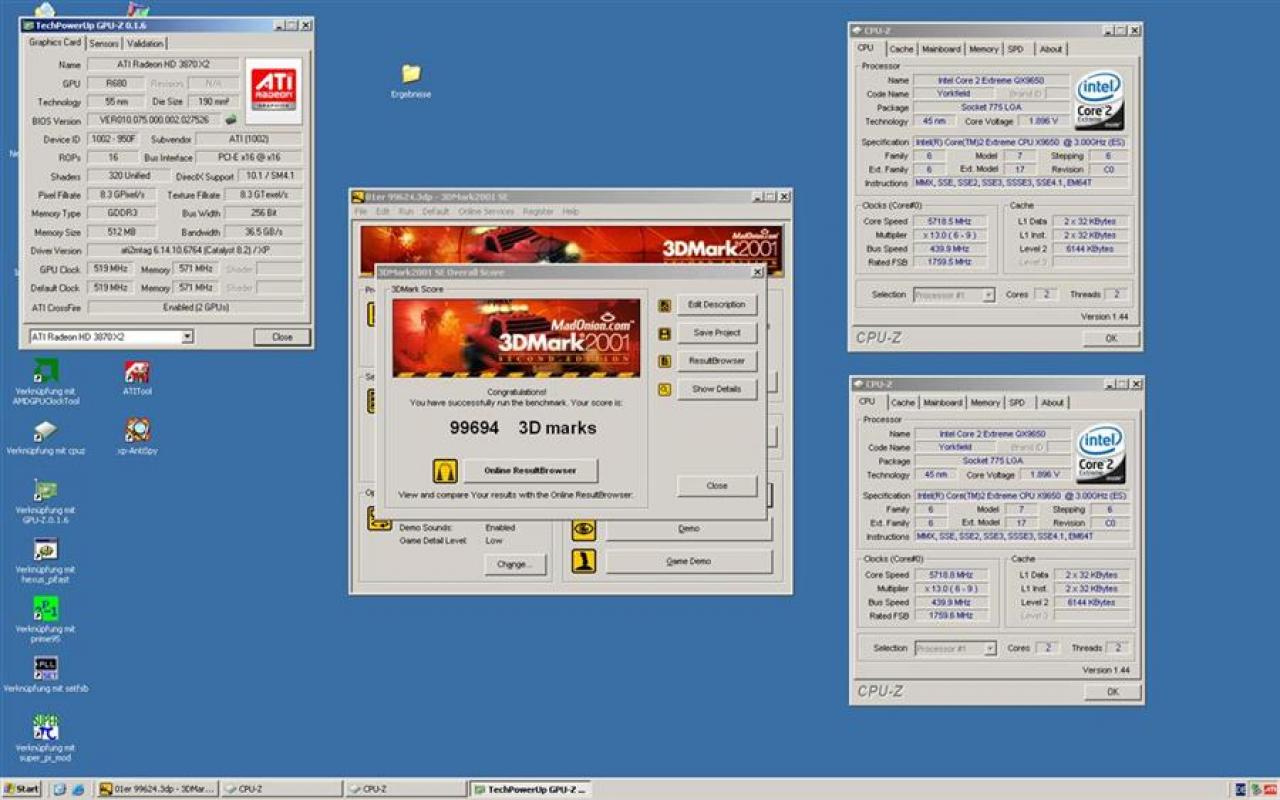This screenshot has width=1280, height=800.
Task: Open the Selection processor dropdown in lower CPU-Z
Action: [989, 648]
